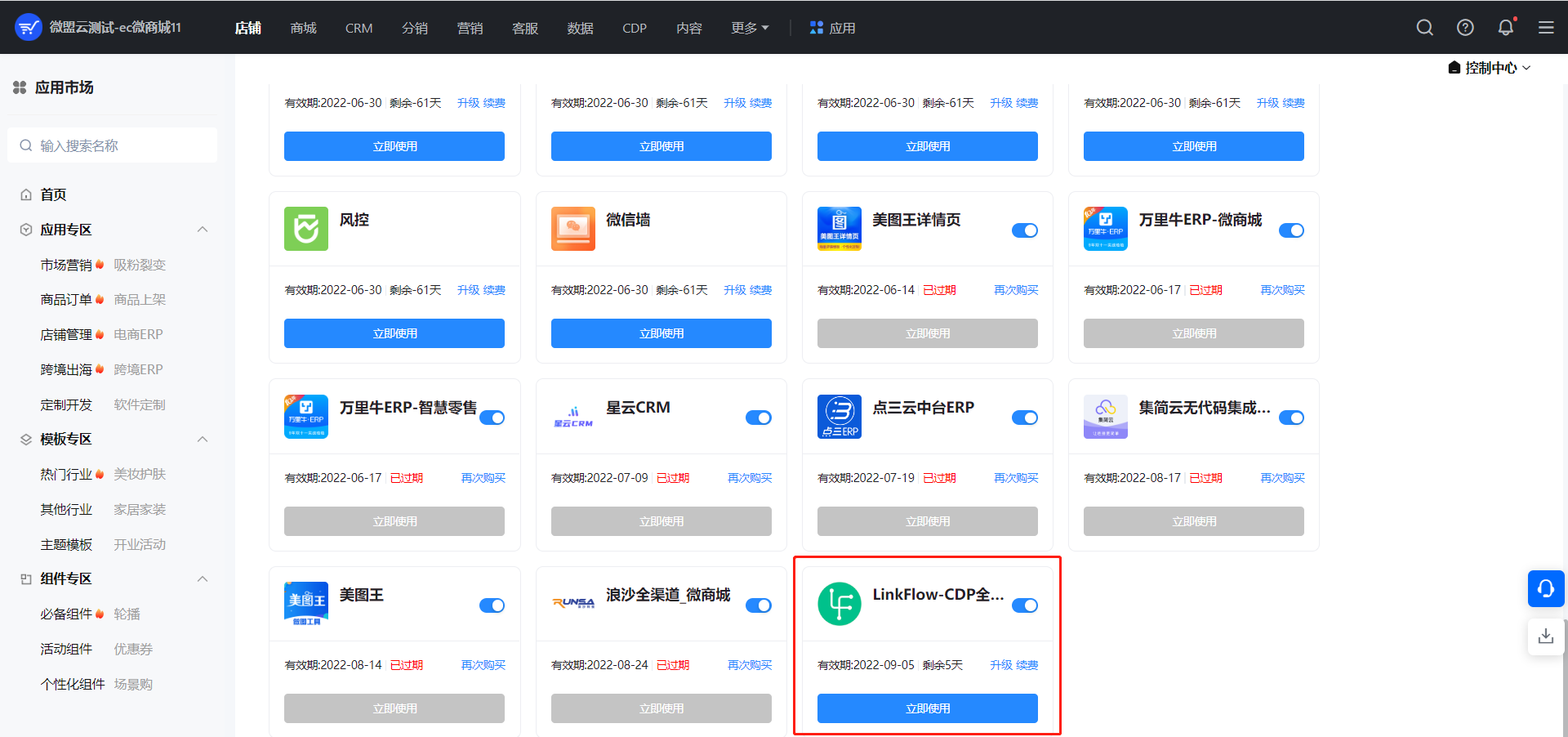
Task: Click 立即使用 on the 风控 card
Action: pyautogui.click(x=394, y=333)
